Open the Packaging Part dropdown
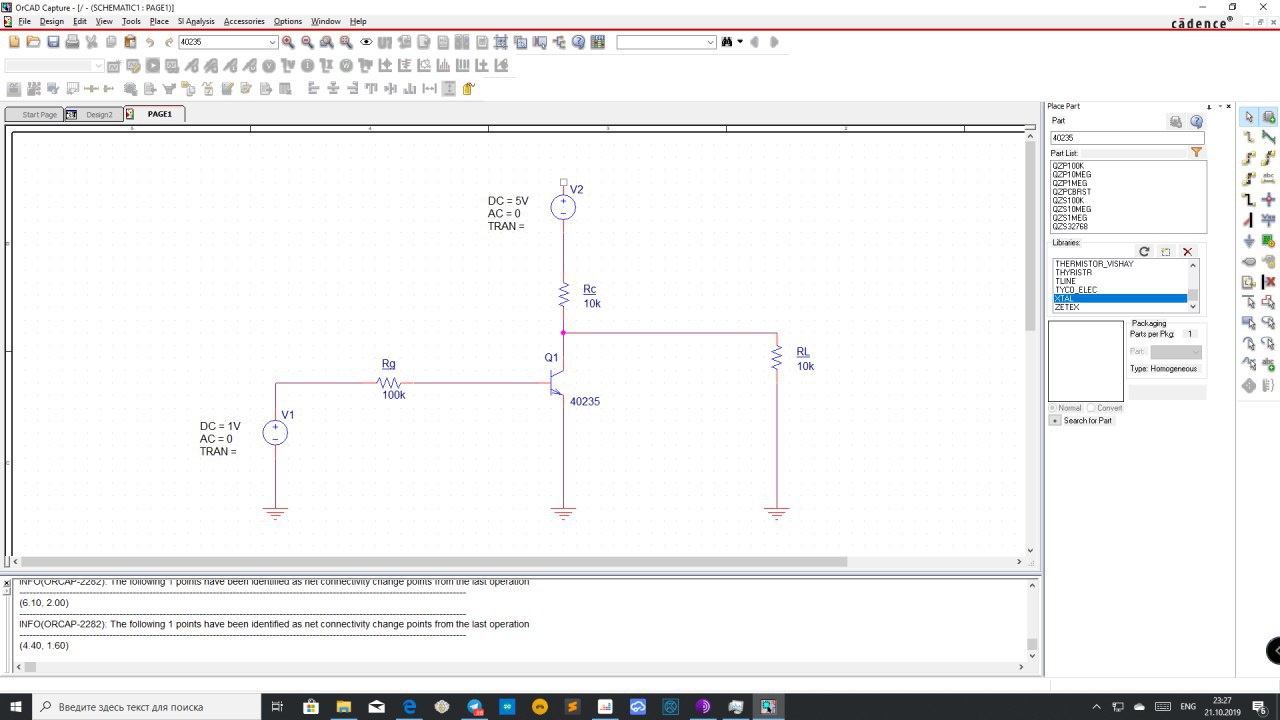Image resolution: width=1280 pixels, height=720 pixels. 1196,352
